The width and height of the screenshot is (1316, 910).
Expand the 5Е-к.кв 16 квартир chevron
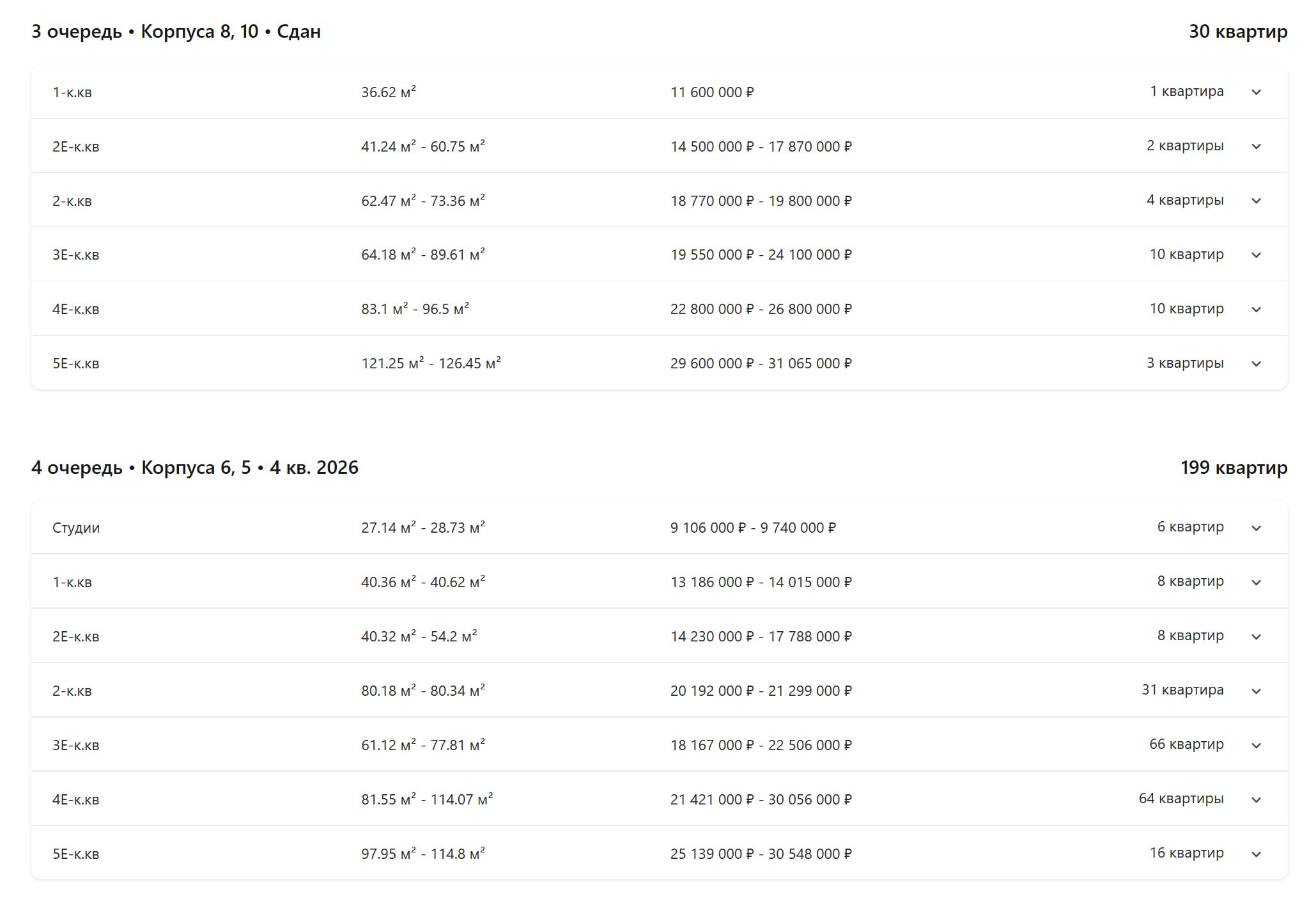pos(1256,854)
